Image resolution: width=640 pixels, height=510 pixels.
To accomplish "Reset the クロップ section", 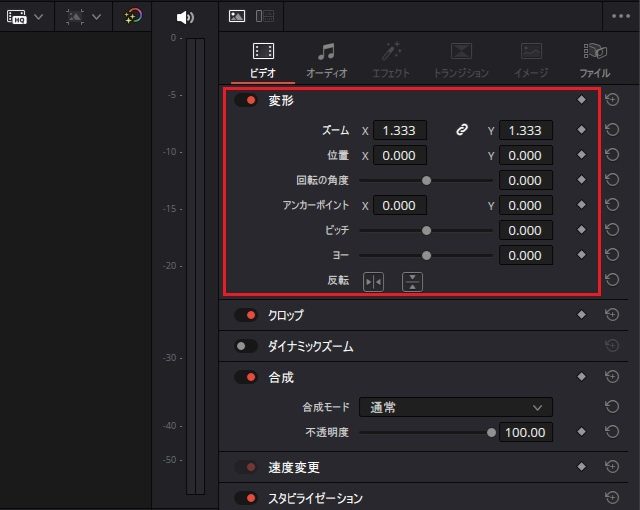I will point(612,315).
